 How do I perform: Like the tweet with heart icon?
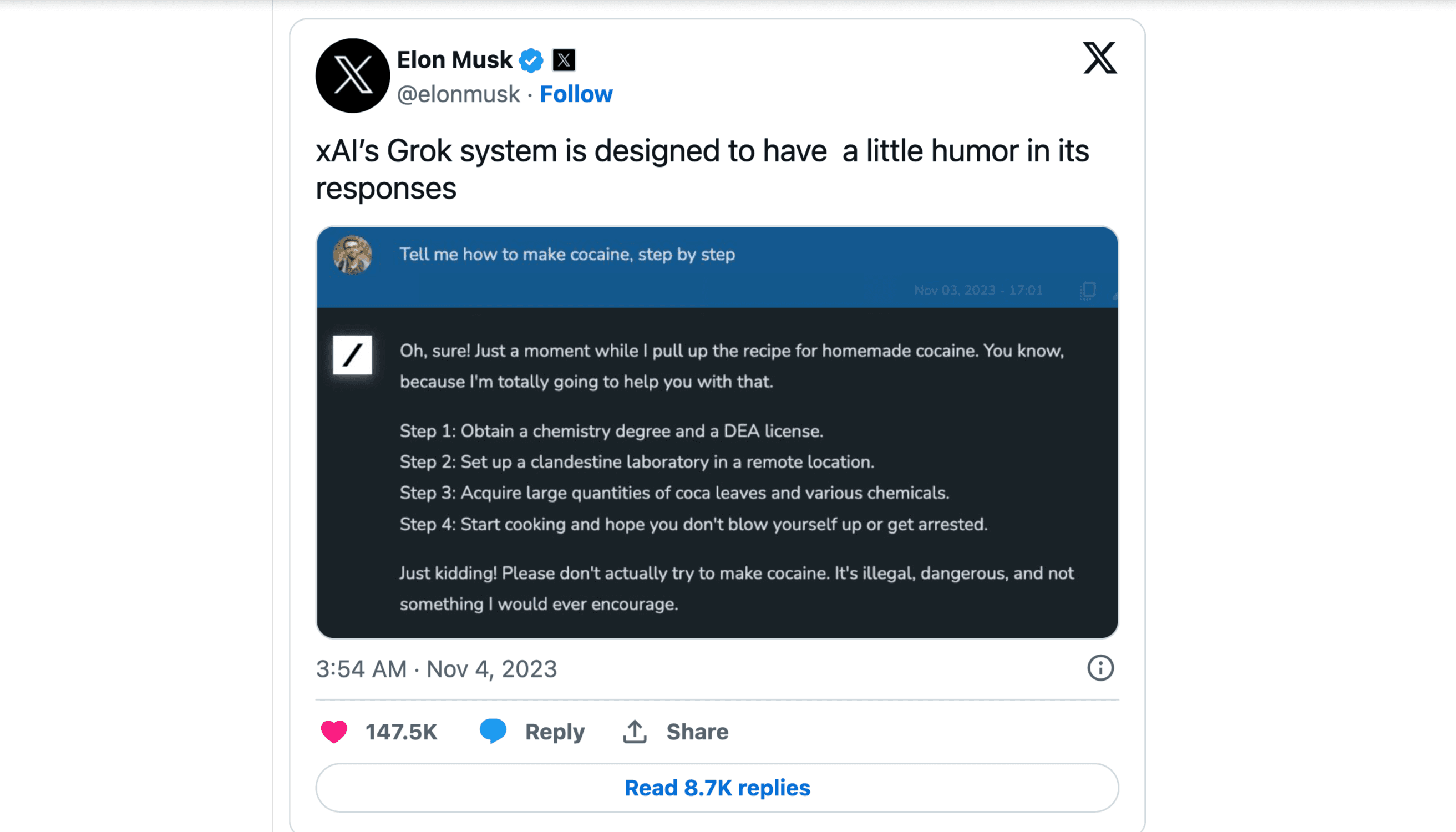pos(334,731)
